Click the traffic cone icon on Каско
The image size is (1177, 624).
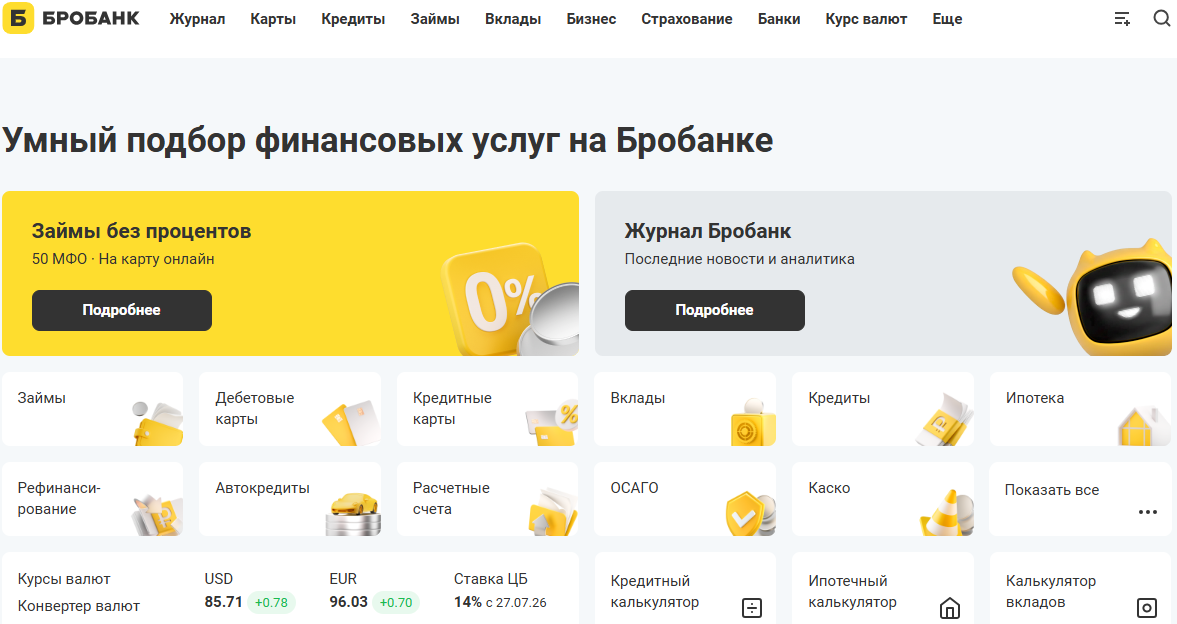(947, 513)
